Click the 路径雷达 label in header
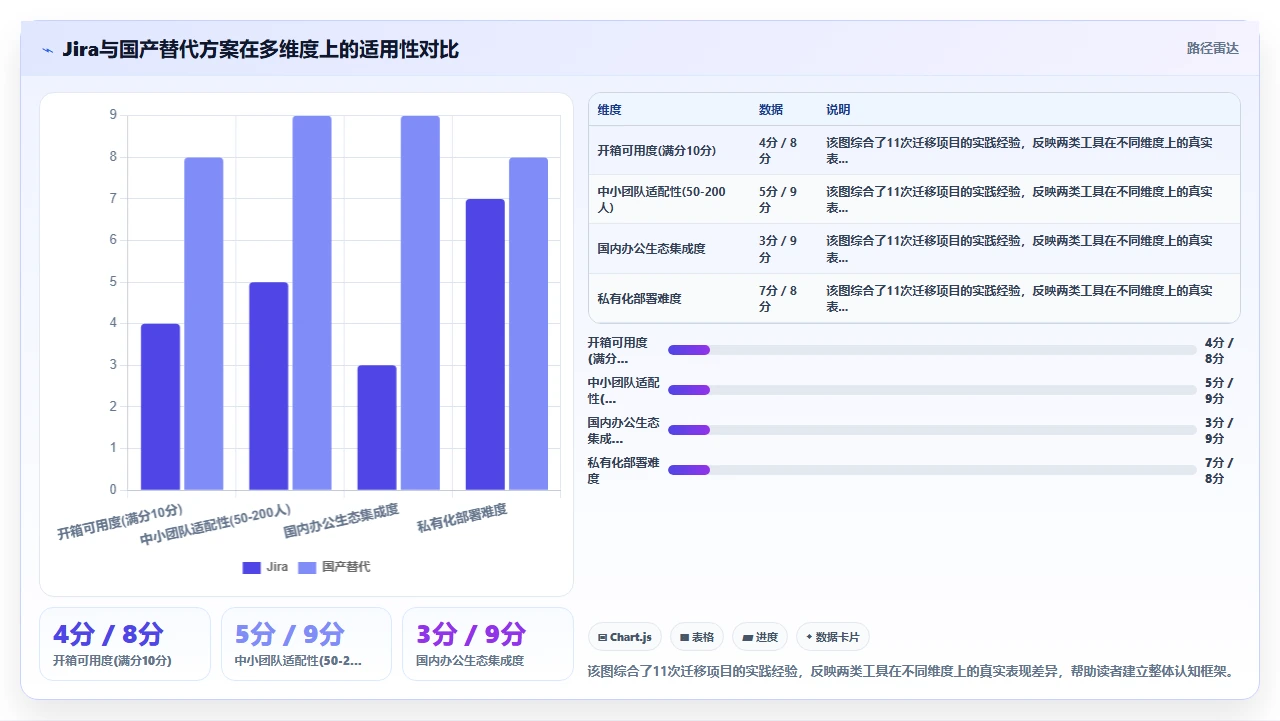The height and width of the screenshot is (721, 1280). (1212, 48)
